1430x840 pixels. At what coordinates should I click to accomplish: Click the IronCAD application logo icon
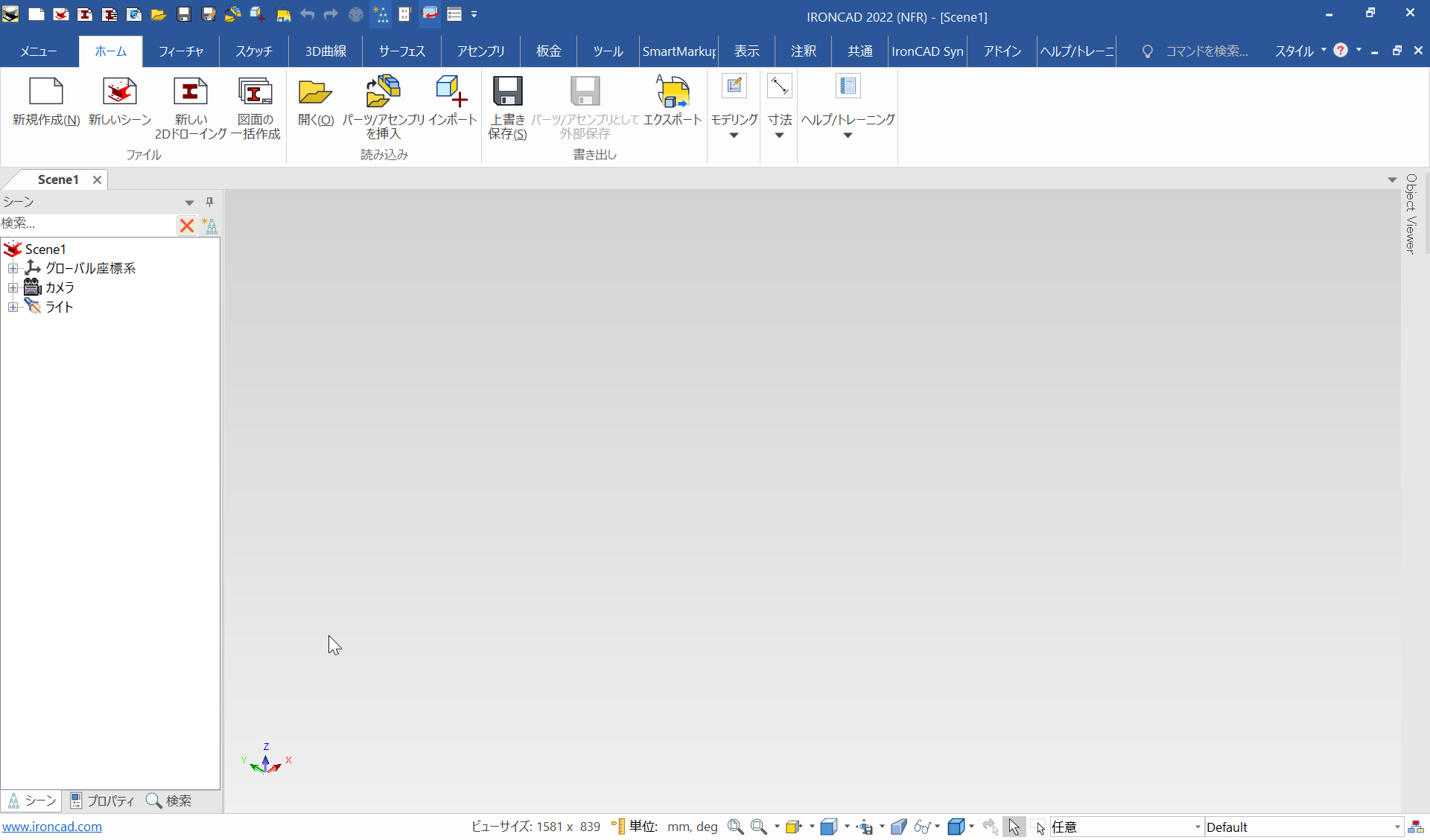10,14
